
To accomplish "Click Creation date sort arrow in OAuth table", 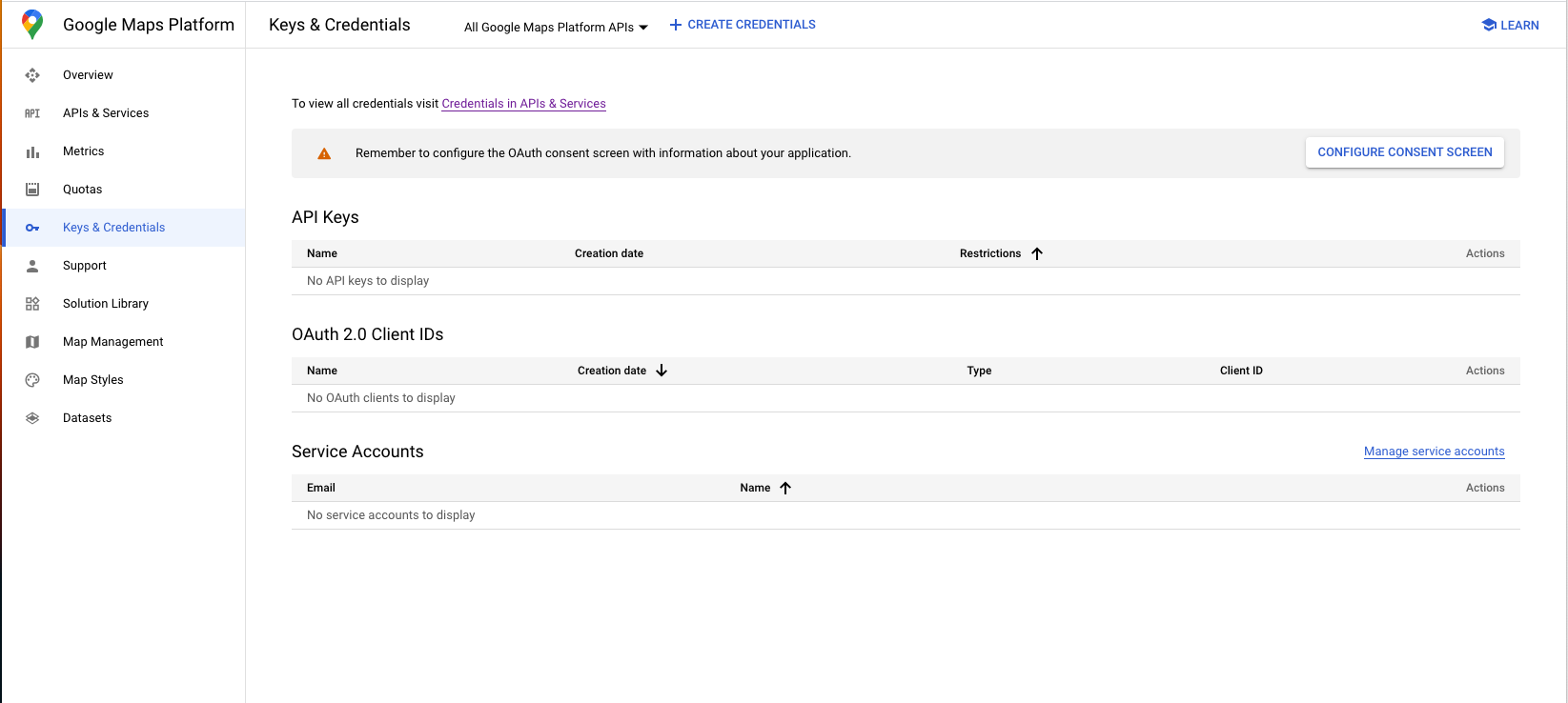I will pyautogui.click(x=662, y=371).
